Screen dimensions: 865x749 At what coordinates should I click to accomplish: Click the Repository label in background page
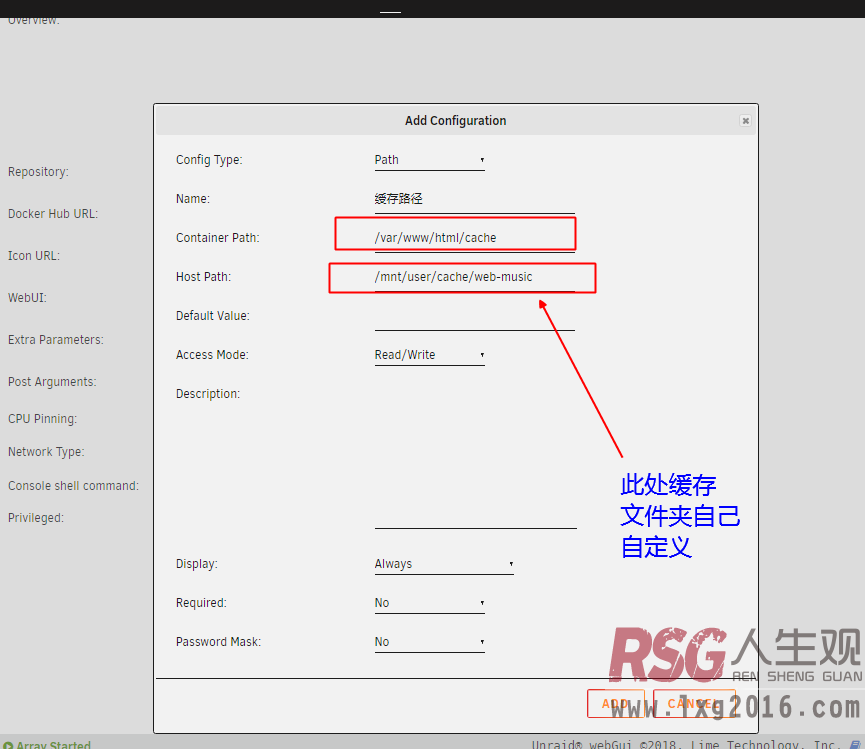tap(38, 172)
